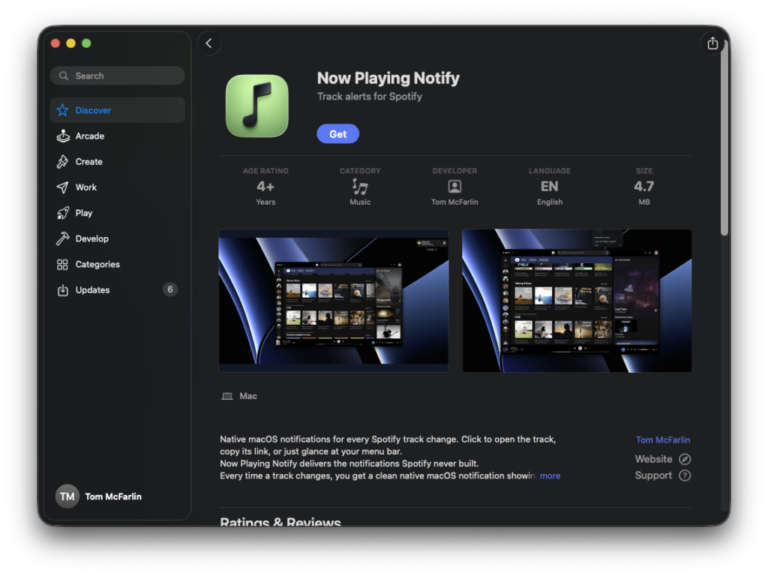768x576 pixels.
Task: Browse Categories in the sidebar
Action: pos(118,264)
